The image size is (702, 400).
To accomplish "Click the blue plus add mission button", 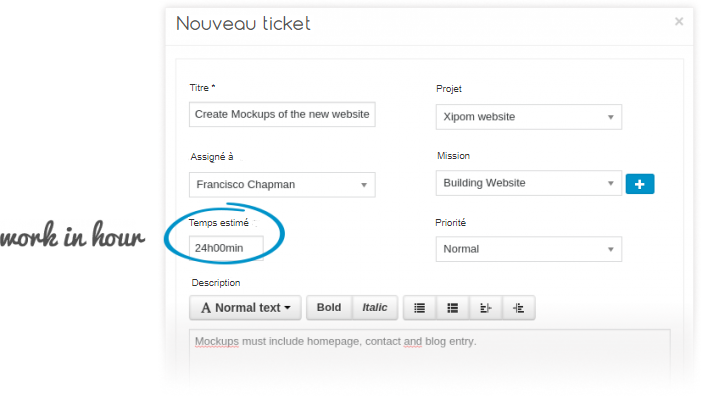I will click(640, 184).
